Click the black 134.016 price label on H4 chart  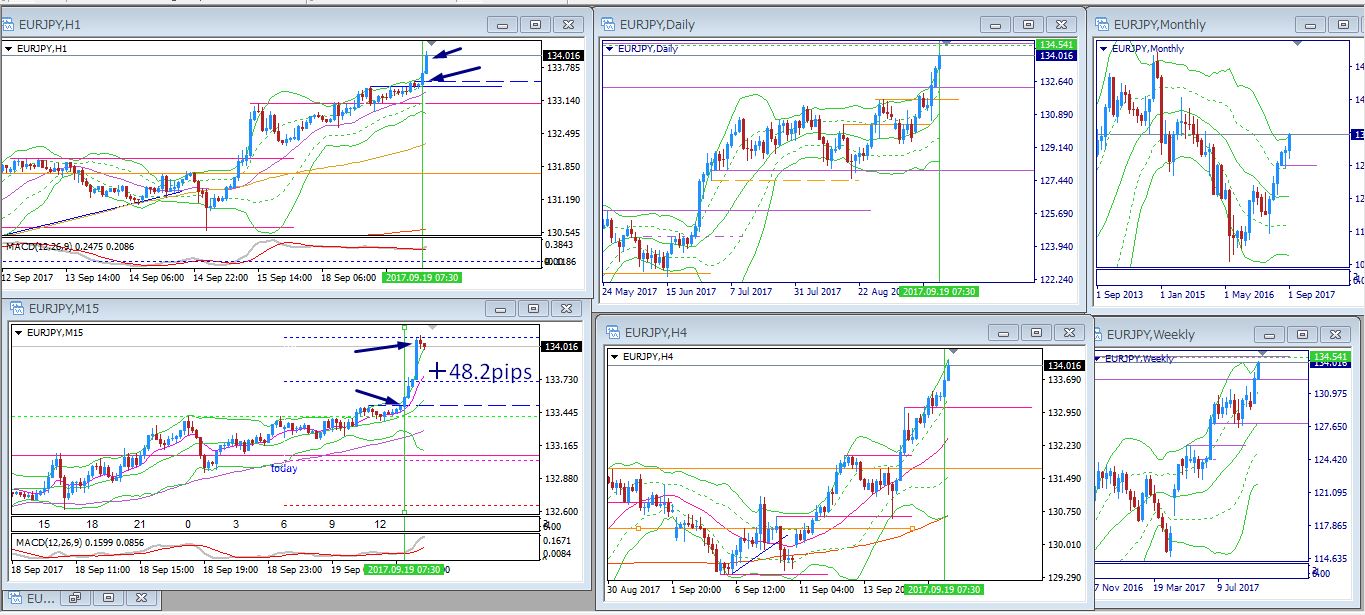[x=1062, y=366]
